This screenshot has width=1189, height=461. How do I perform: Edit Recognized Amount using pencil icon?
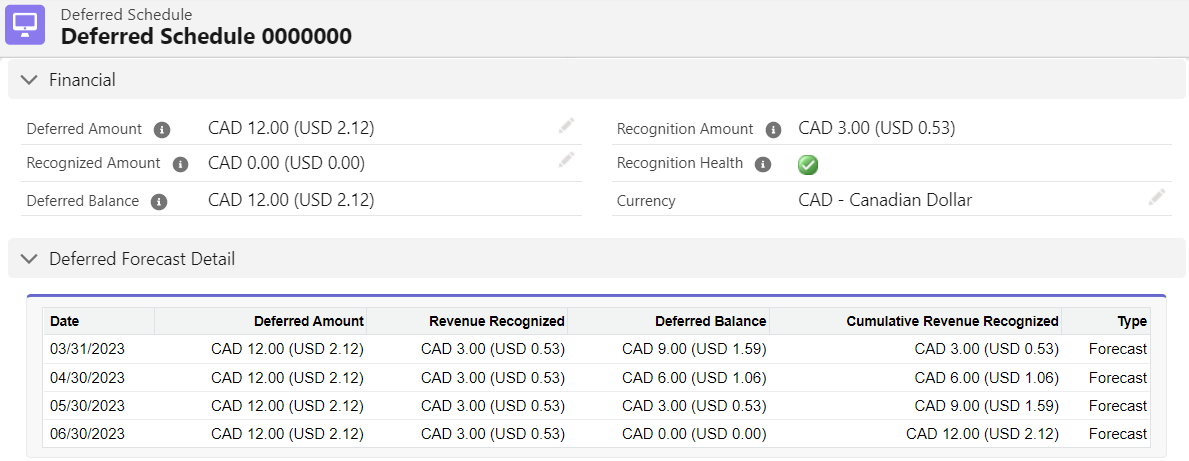point(567,160)
